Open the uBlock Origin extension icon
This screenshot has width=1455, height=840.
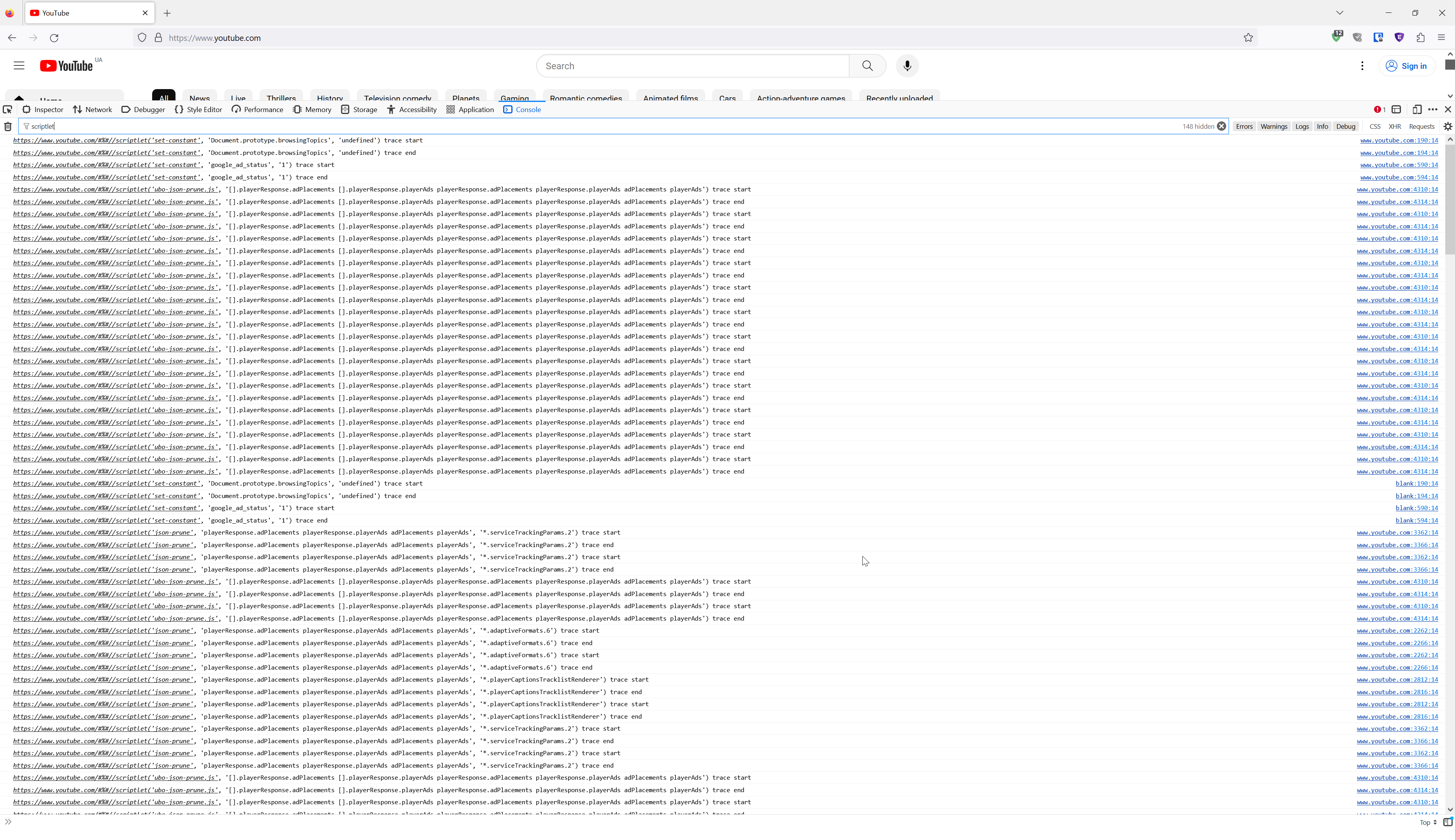coord(1336,37)
